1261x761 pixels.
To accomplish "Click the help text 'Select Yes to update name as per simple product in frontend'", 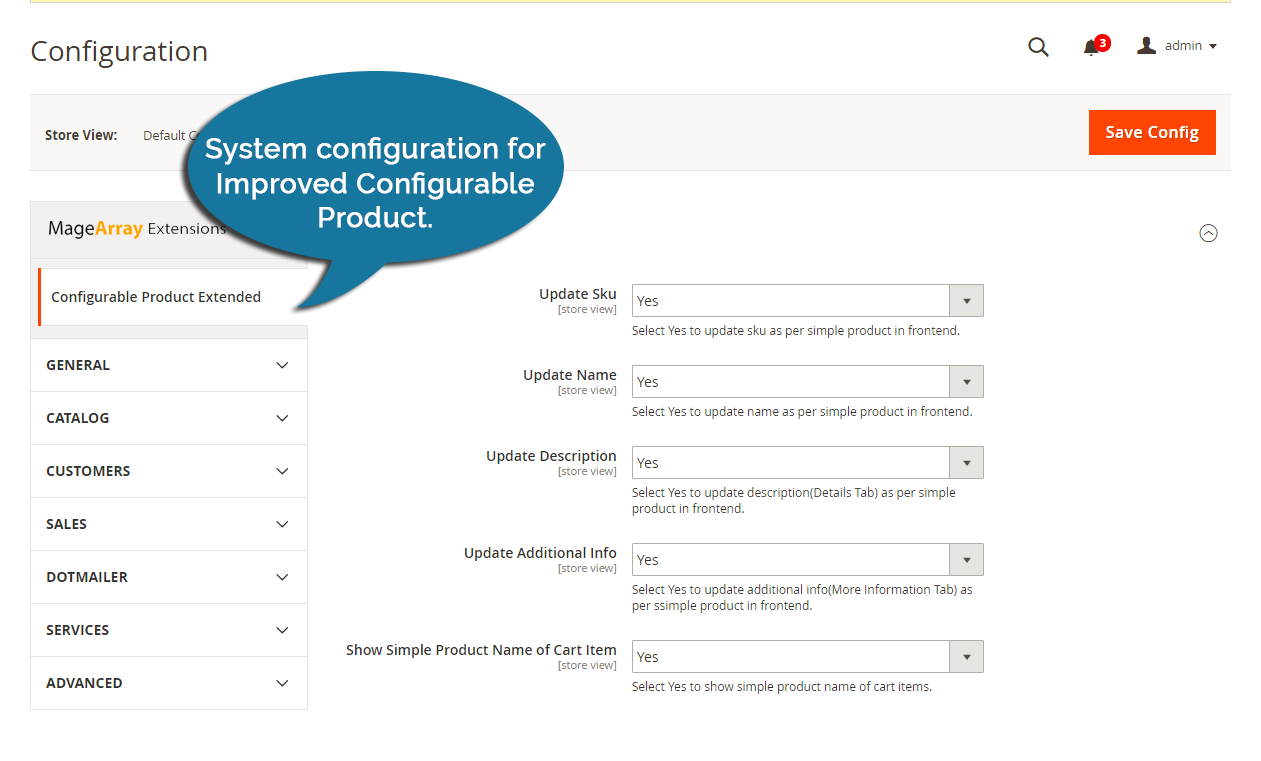I will [802, 412].
